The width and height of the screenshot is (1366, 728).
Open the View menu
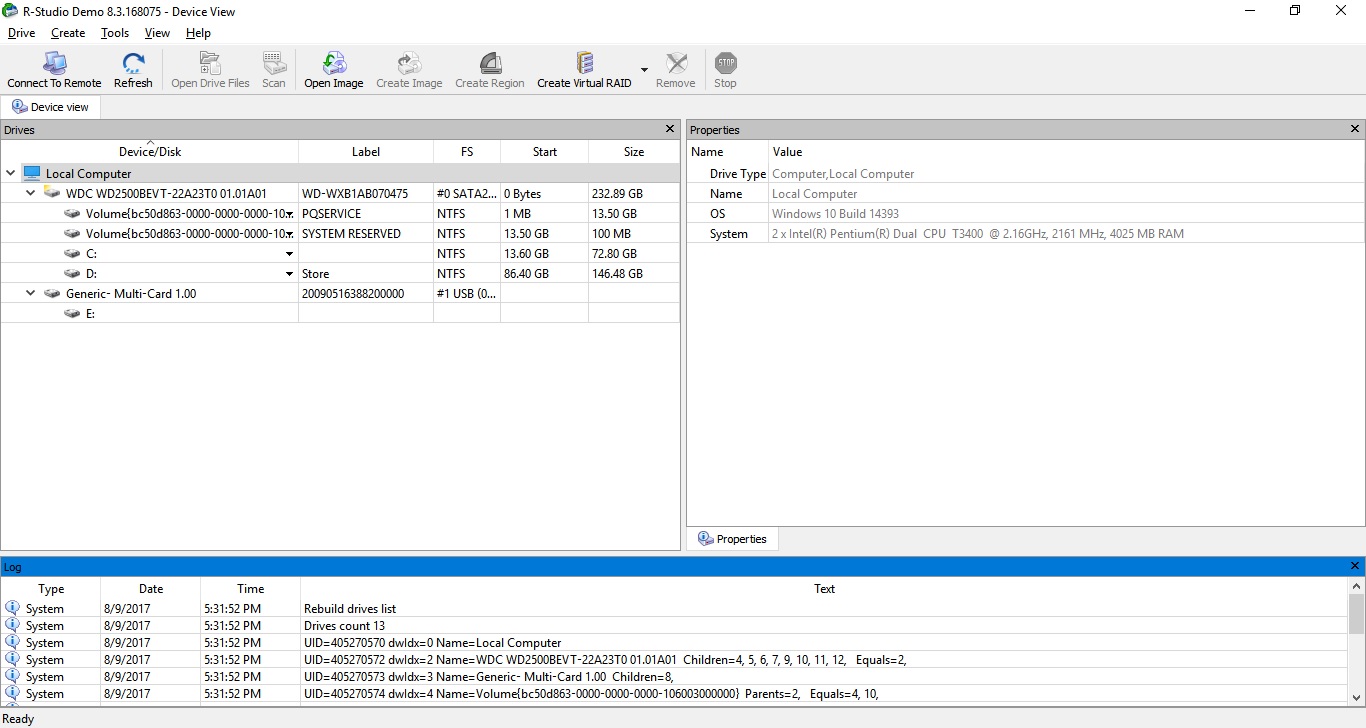coord(157,33)
